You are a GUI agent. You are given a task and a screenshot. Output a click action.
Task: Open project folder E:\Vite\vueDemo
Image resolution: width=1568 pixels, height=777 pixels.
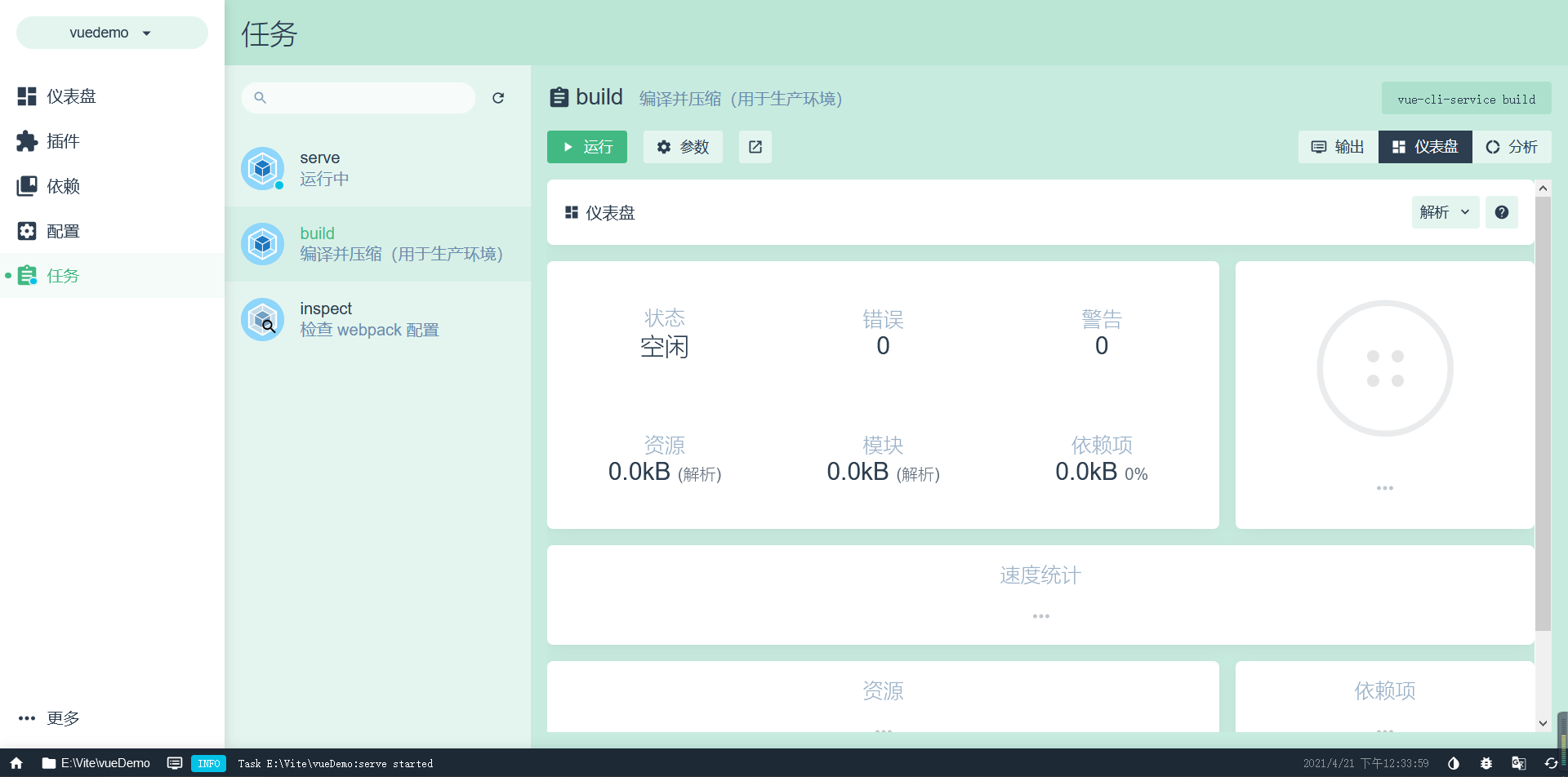coord(96,763)
